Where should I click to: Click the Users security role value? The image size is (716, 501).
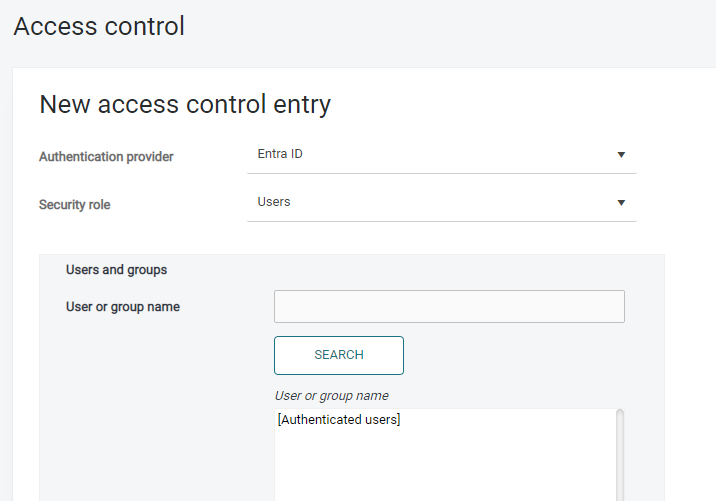(x=274, y=202)
